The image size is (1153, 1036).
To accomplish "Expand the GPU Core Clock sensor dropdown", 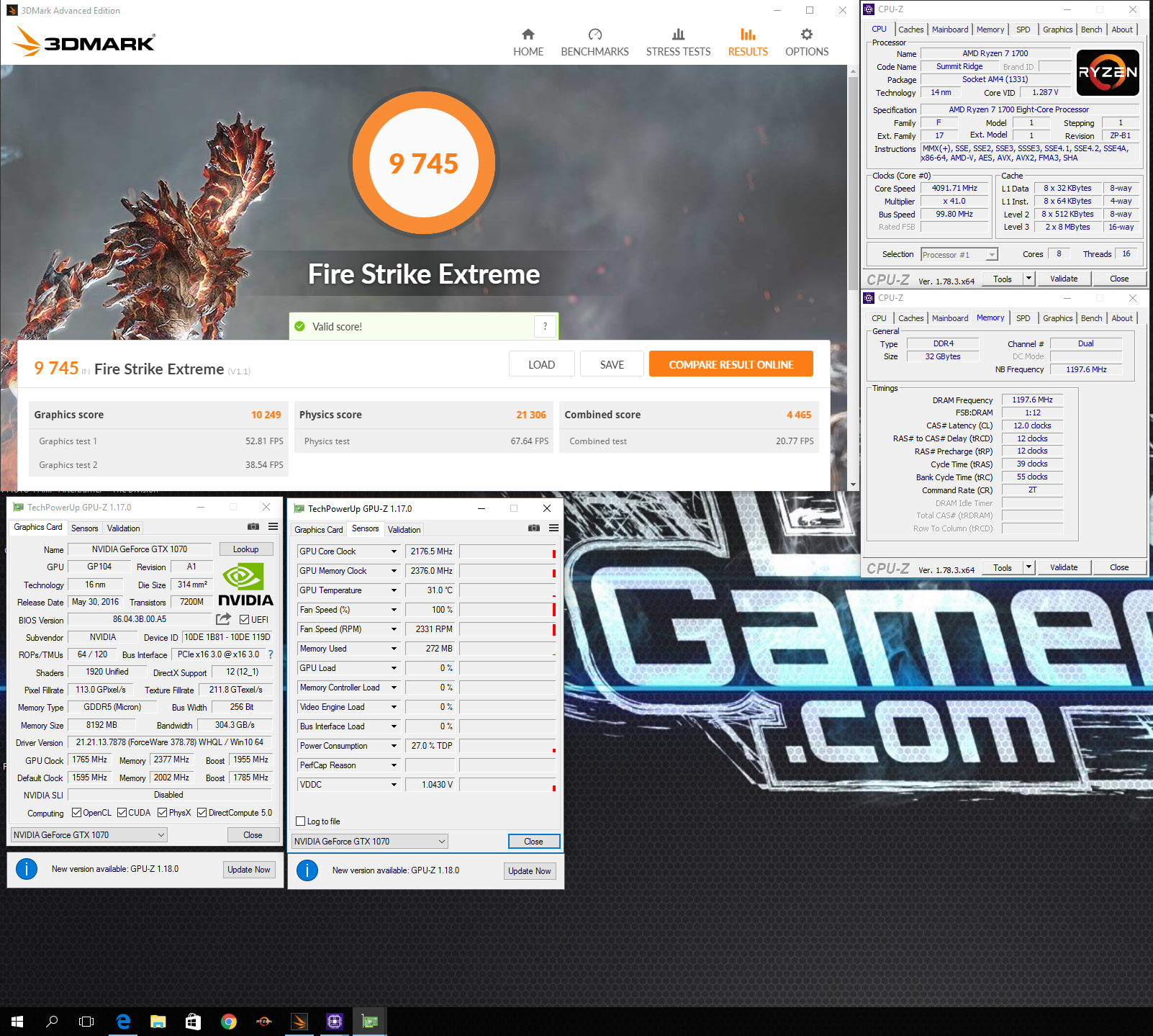I will point(394,551).
